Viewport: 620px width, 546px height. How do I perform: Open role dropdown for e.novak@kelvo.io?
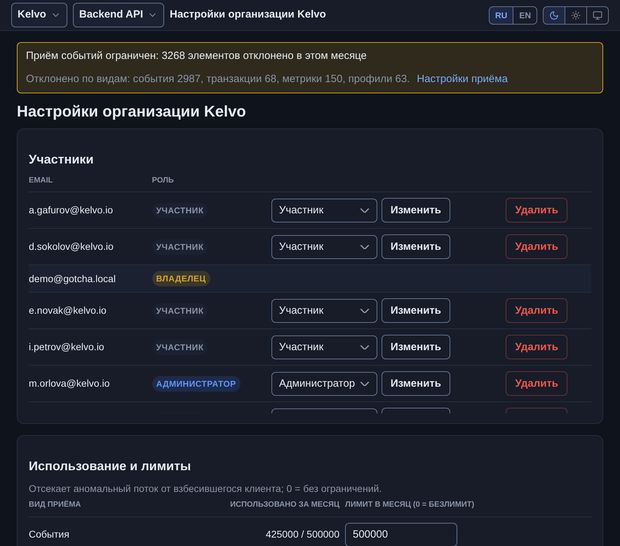pyautogui.click(x=324, y=310)
